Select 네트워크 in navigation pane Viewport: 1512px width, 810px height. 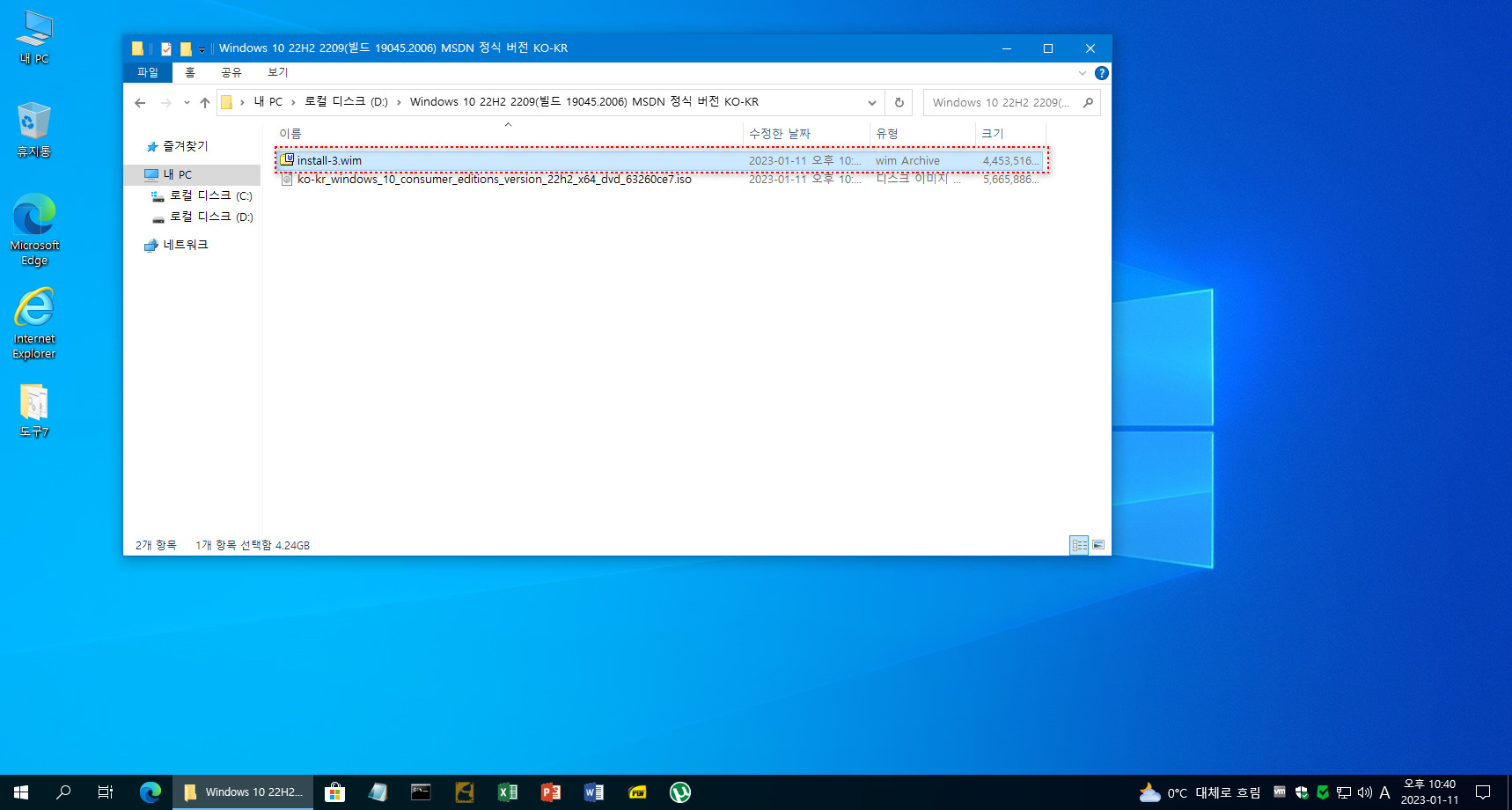tap(185, 245)
